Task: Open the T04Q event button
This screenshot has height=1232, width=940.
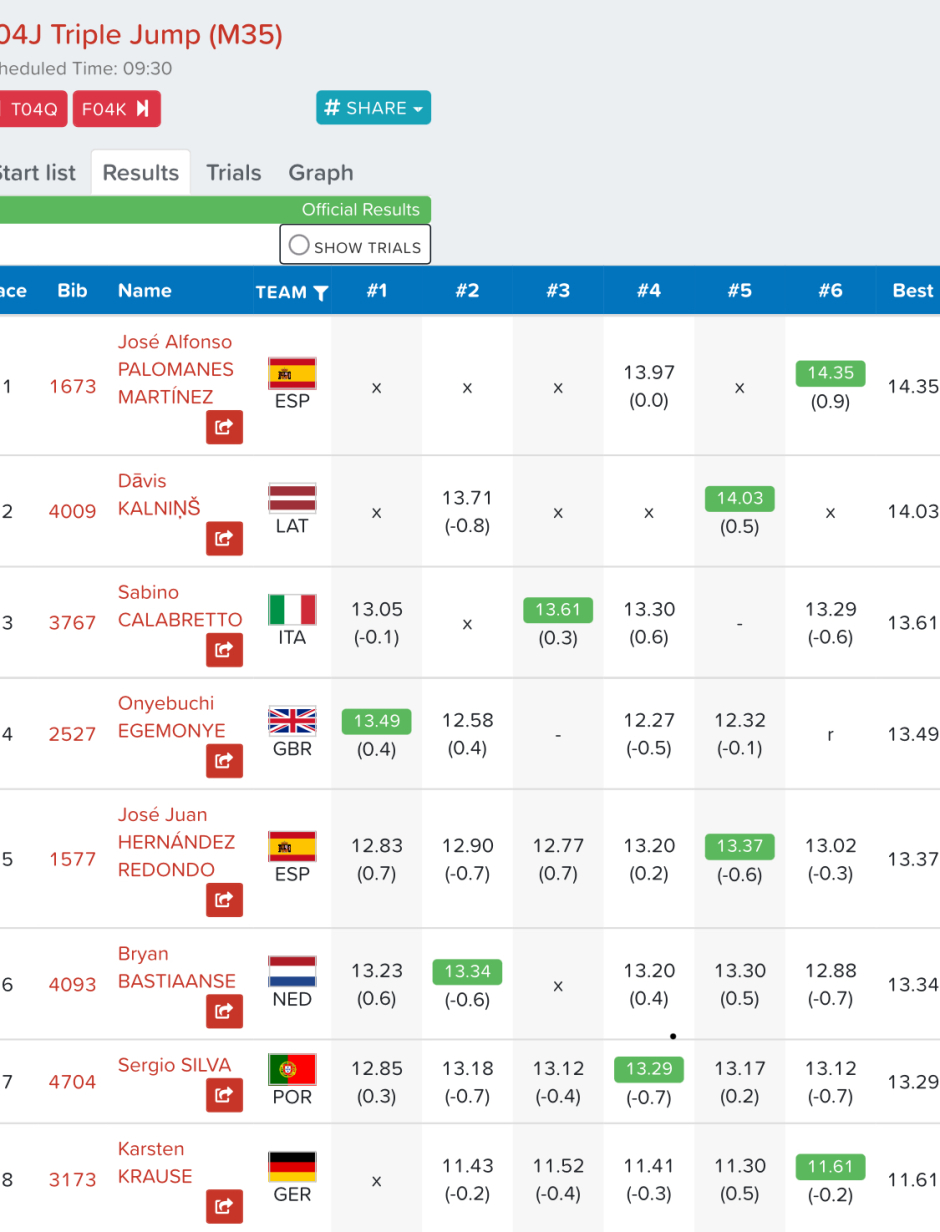Action: click(34, 109)
